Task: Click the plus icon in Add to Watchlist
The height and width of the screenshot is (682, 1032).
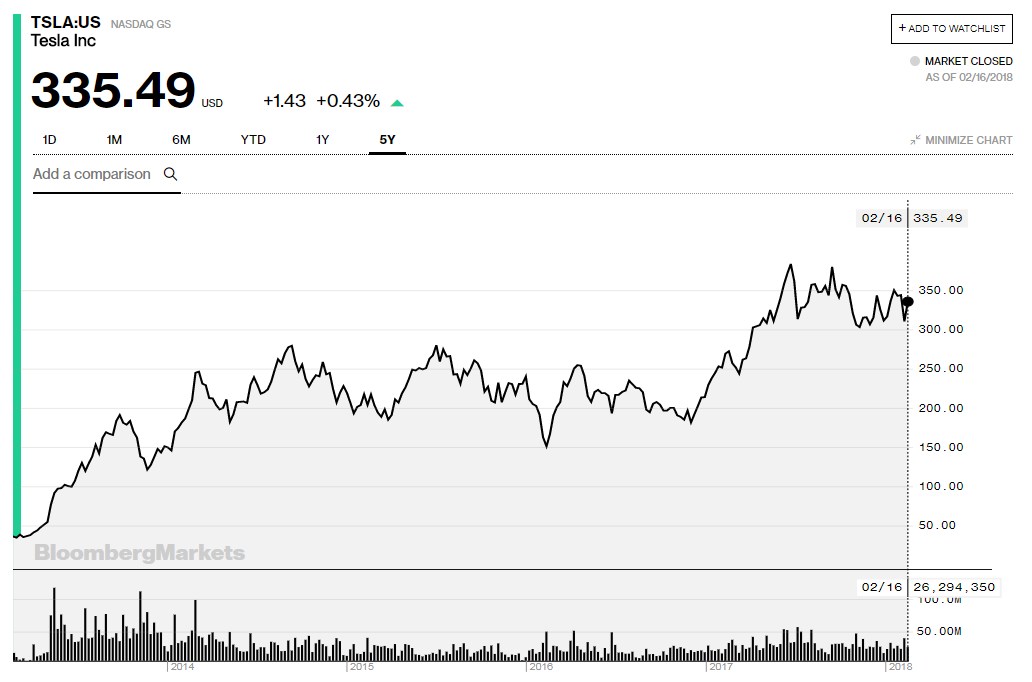Action: (x=902, y=28)
